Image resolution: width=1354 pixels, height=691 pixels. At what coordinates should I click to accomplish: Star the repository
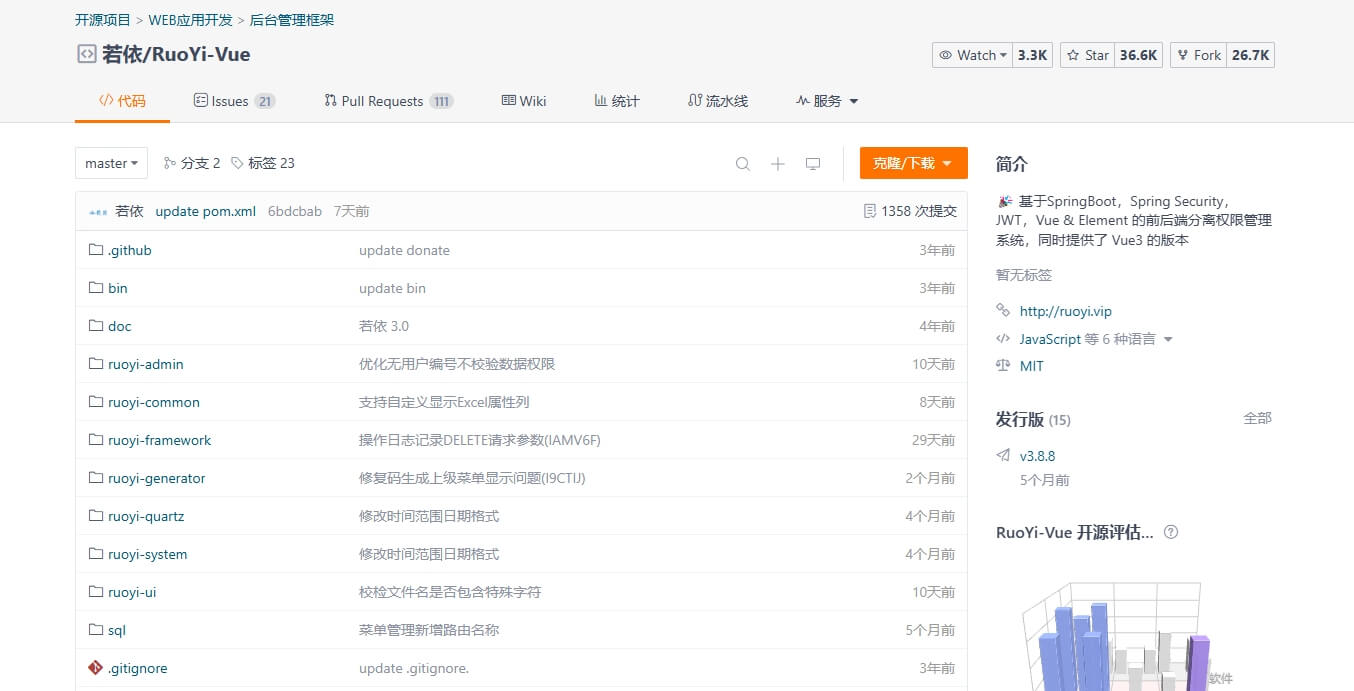coord(1087,55)
